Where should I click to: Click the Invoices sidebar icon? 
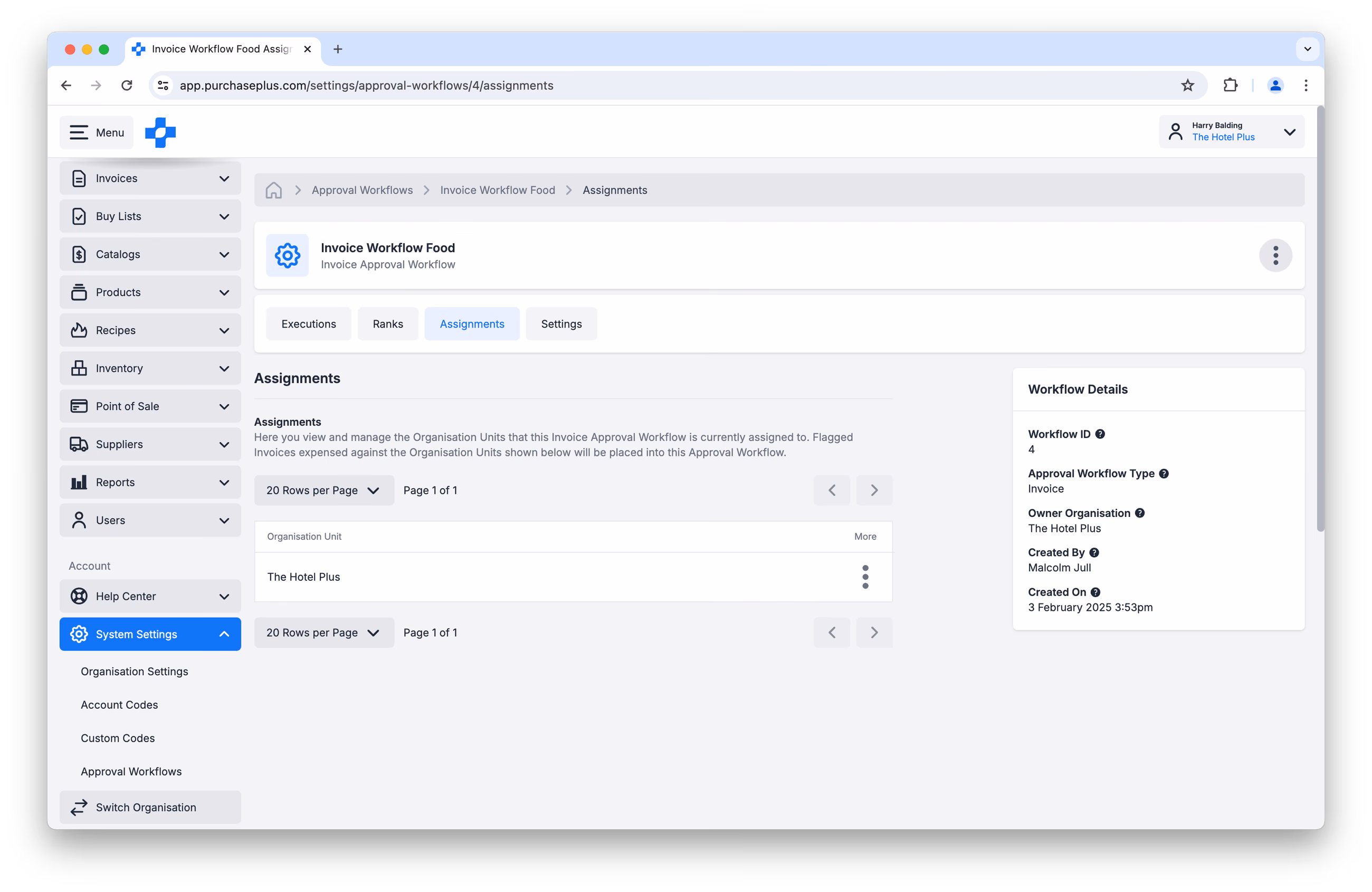pos(79,179)
